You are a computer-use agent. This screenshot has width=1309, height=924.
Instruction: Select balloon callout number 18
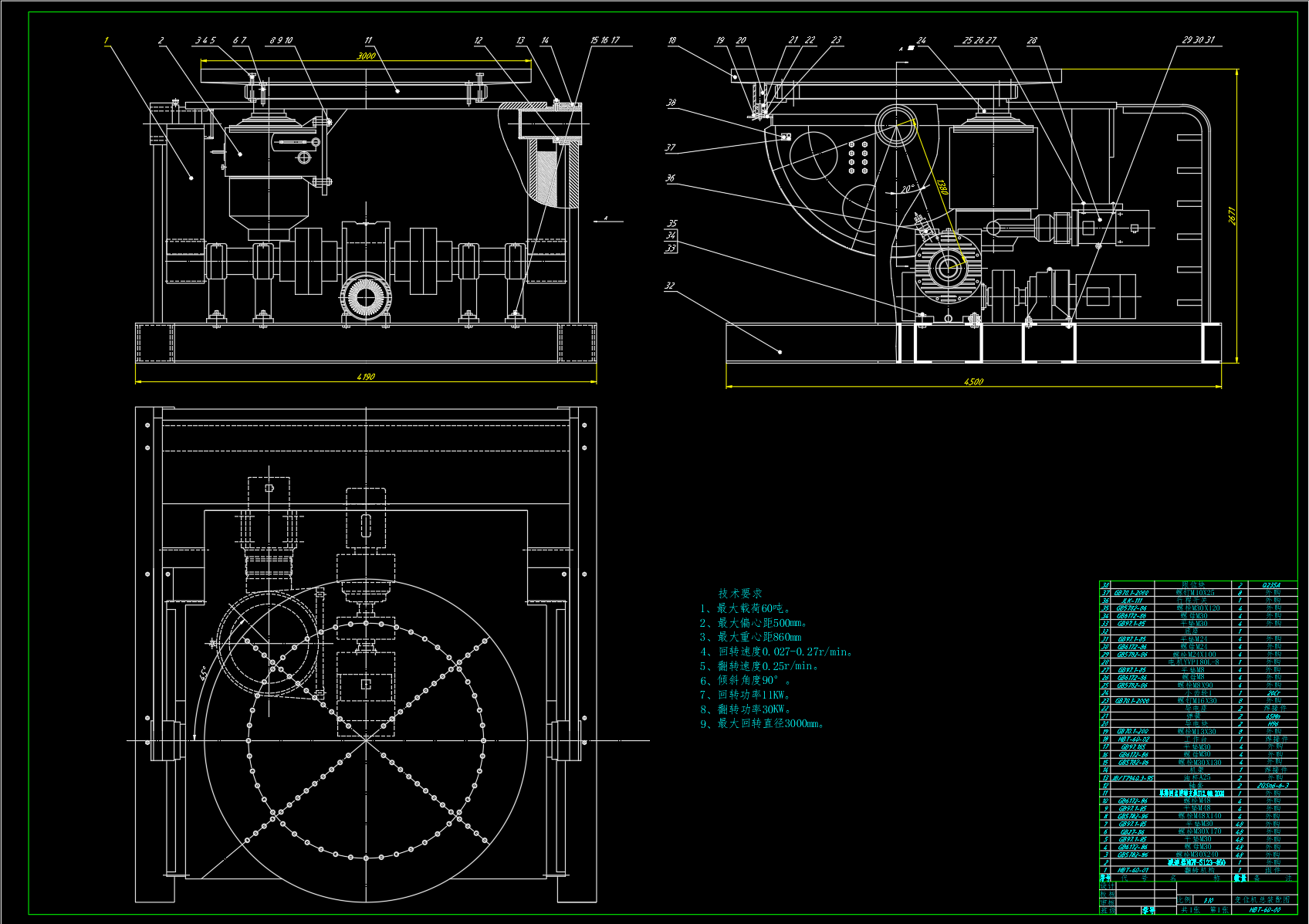coord(672,40)
